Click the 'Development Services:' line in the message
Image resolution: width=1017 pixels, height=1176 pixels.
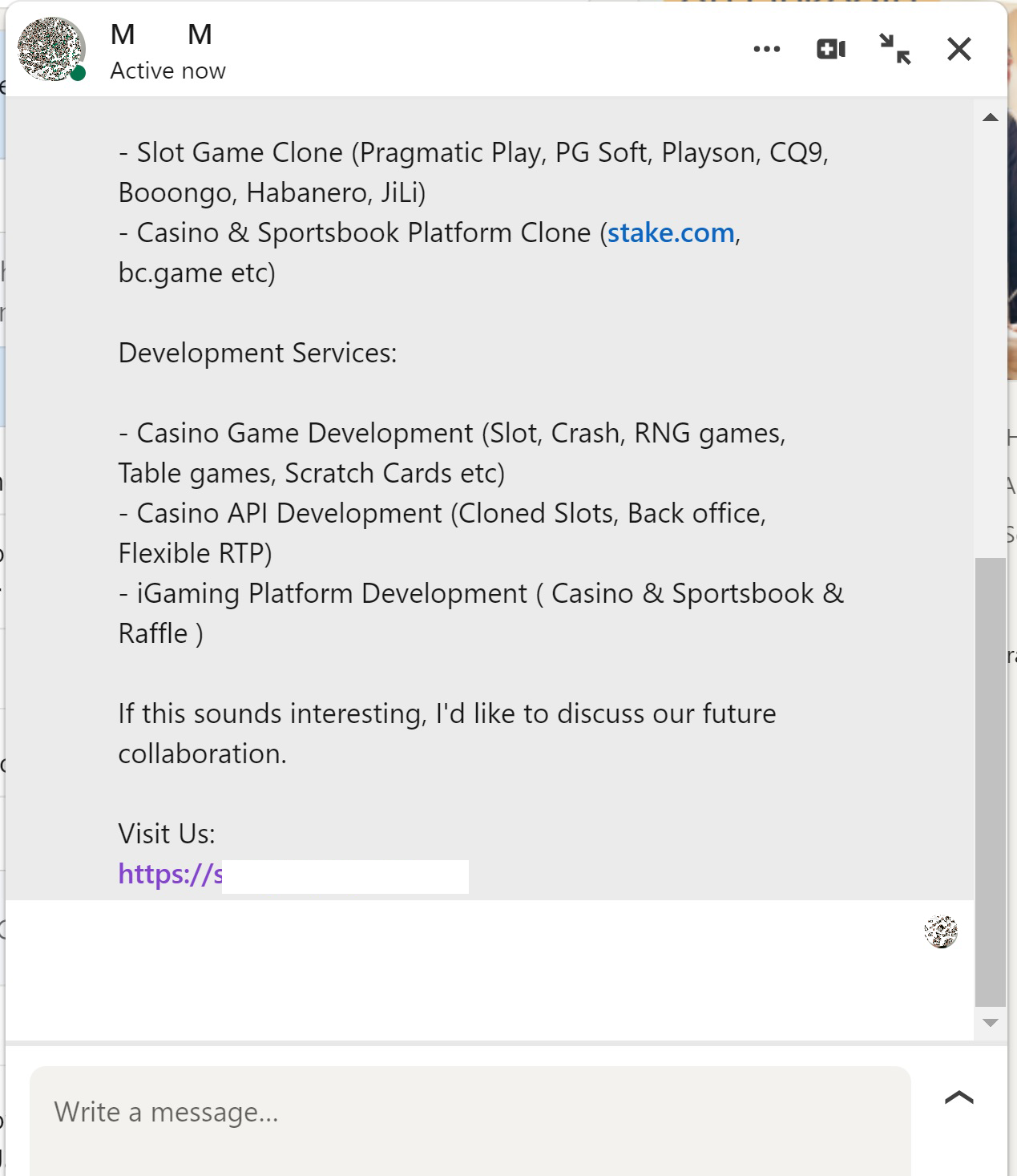[258, 353]
